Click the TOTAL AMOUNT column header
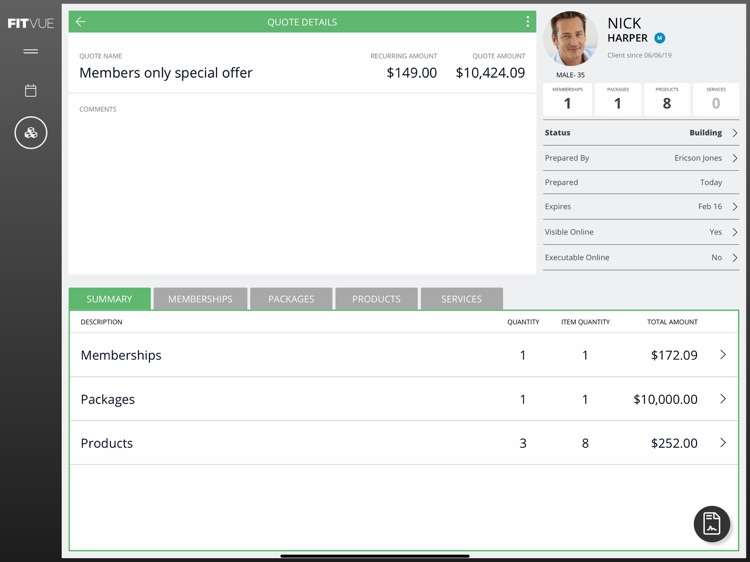The image size is (750, 562). (672, 322)
